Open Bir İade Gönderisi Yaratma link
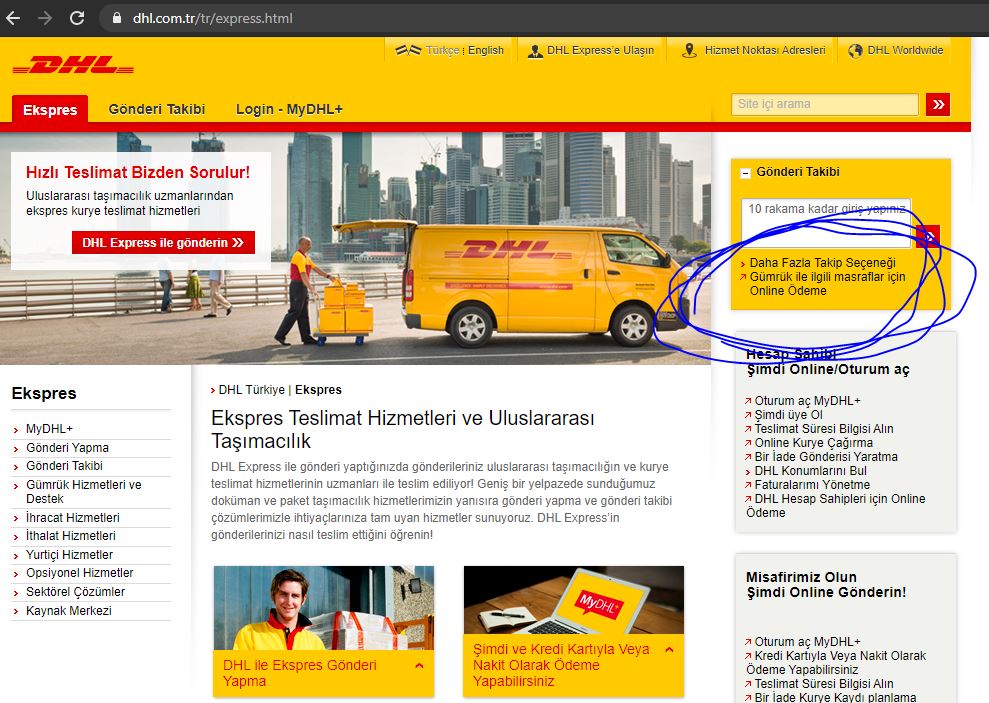This screenshot has height=703, width=989. click(826, 456)
